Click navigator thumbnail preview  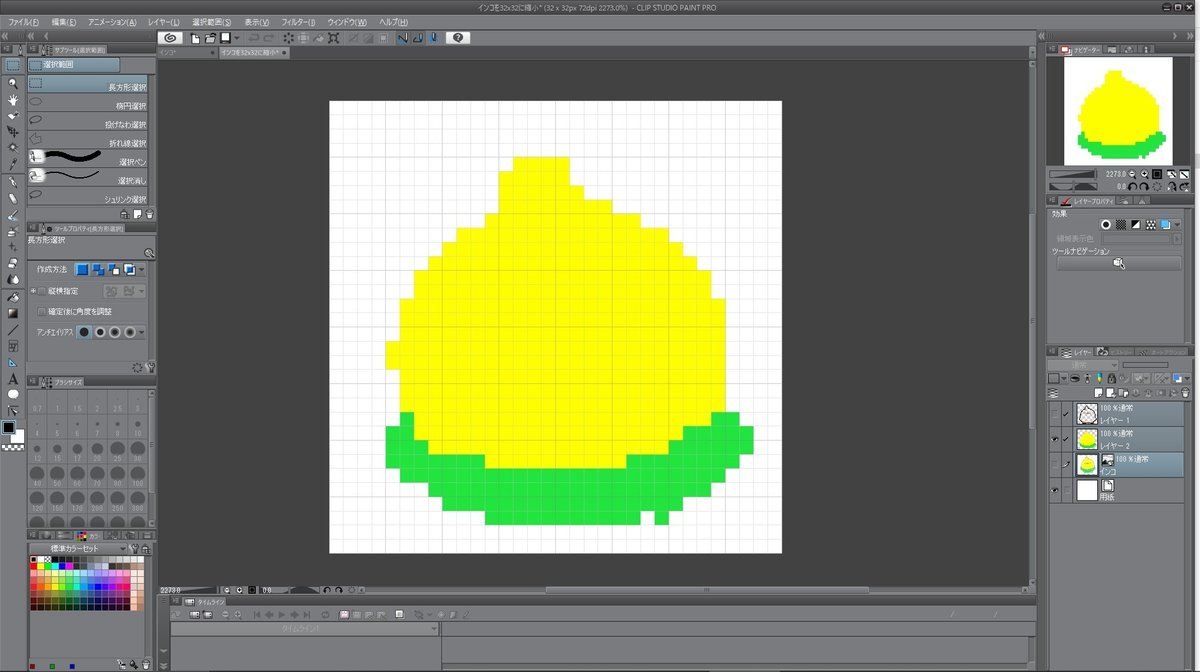1118,110
